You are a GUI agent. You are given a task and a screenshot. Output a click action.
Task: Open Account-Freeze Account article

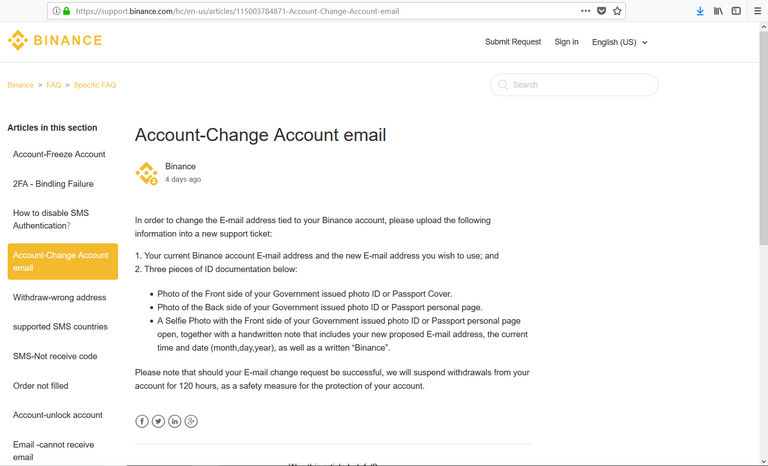coord(59,154)
